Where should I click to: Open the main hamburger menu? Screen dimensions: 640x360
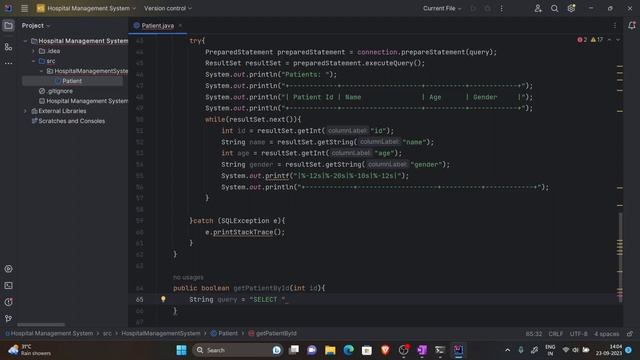tap(24, 8)
